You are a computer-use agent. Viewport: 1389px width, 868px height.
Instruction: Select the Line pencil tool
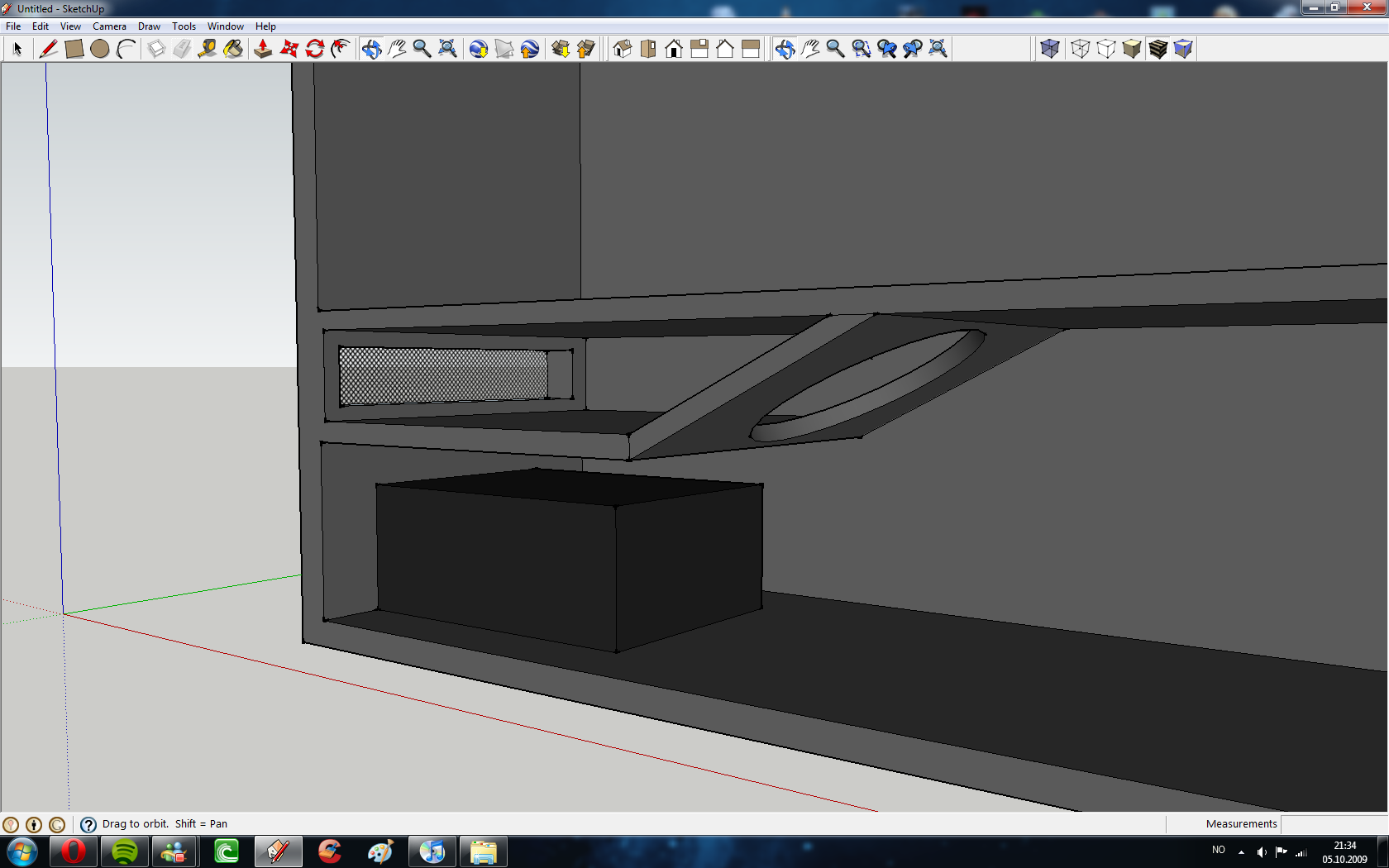49,49
